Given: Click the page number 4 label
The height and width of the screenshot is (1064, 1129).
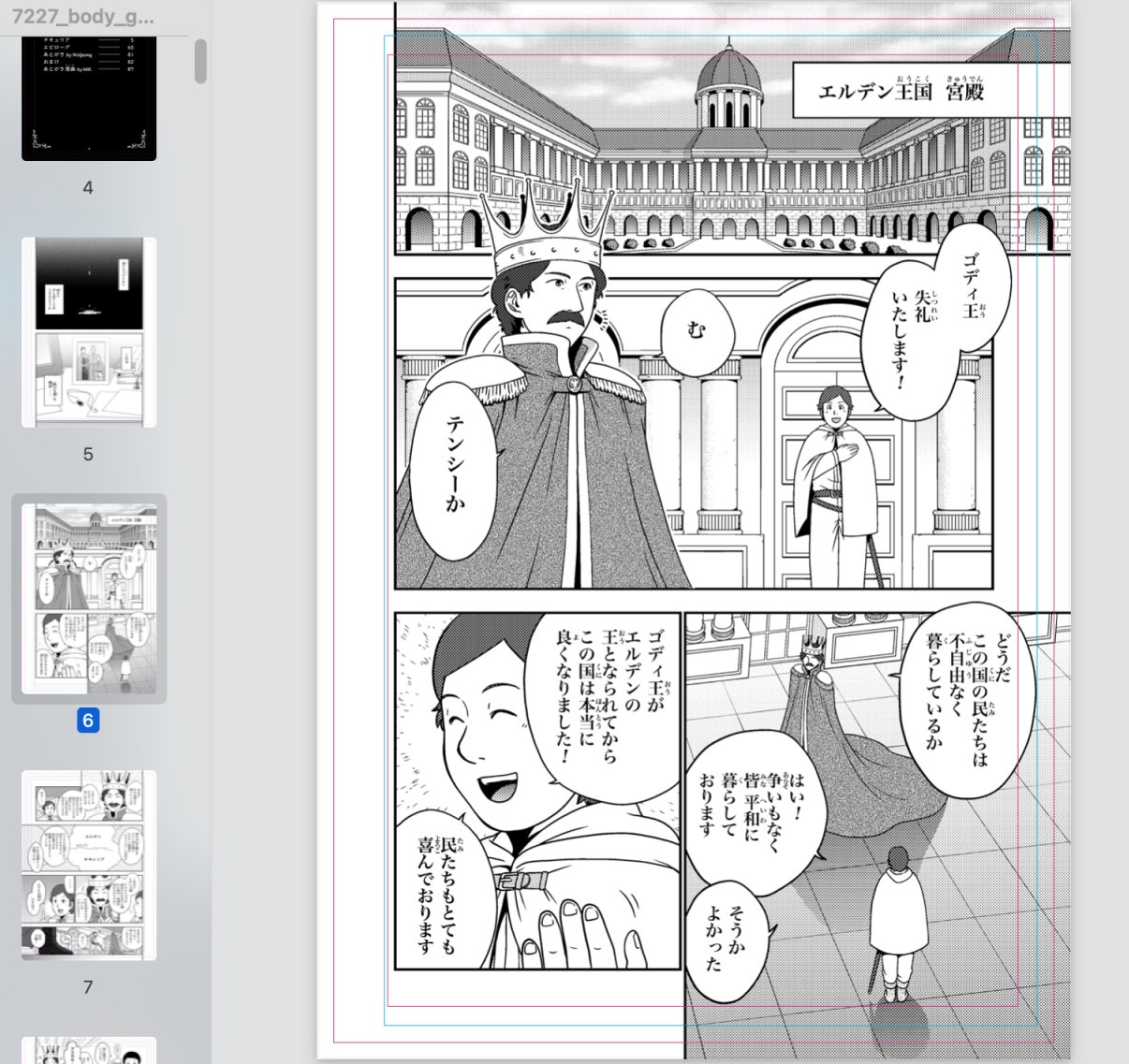Looking at the screenshot, I should click(x=88, y=188).
